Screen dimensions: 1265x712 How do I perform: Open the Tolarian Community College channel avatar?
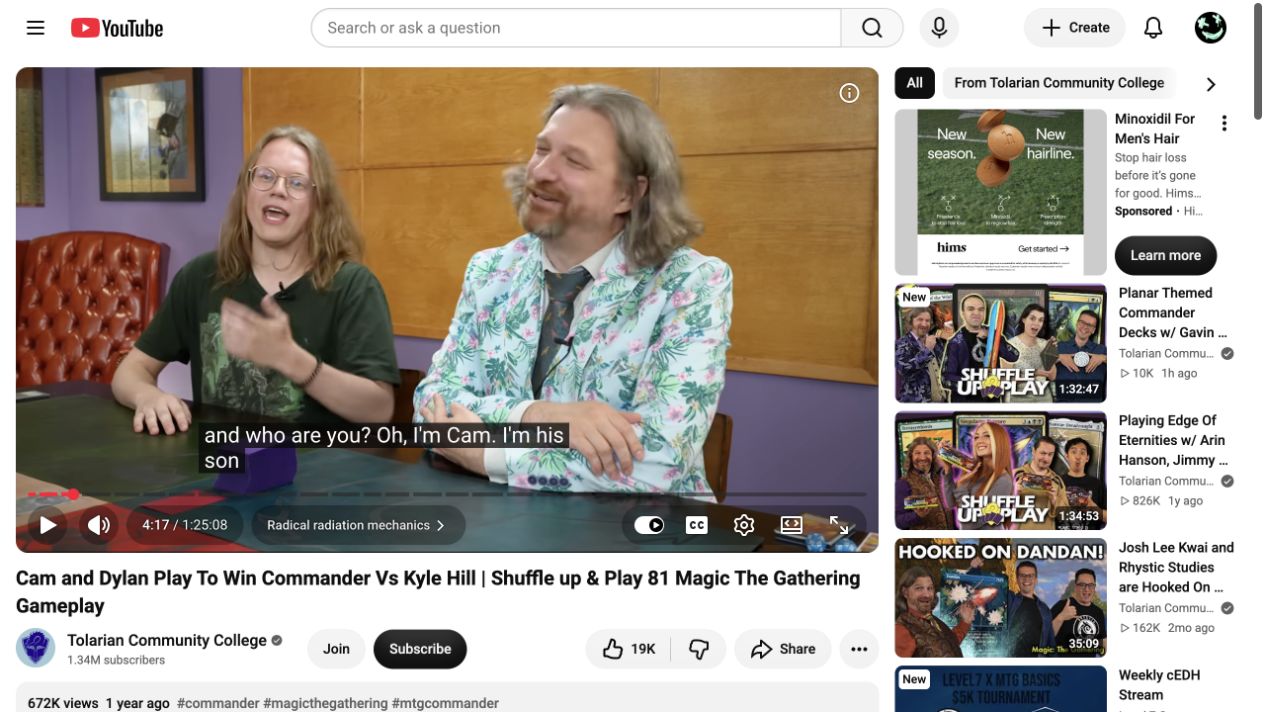tap(36, 648)
